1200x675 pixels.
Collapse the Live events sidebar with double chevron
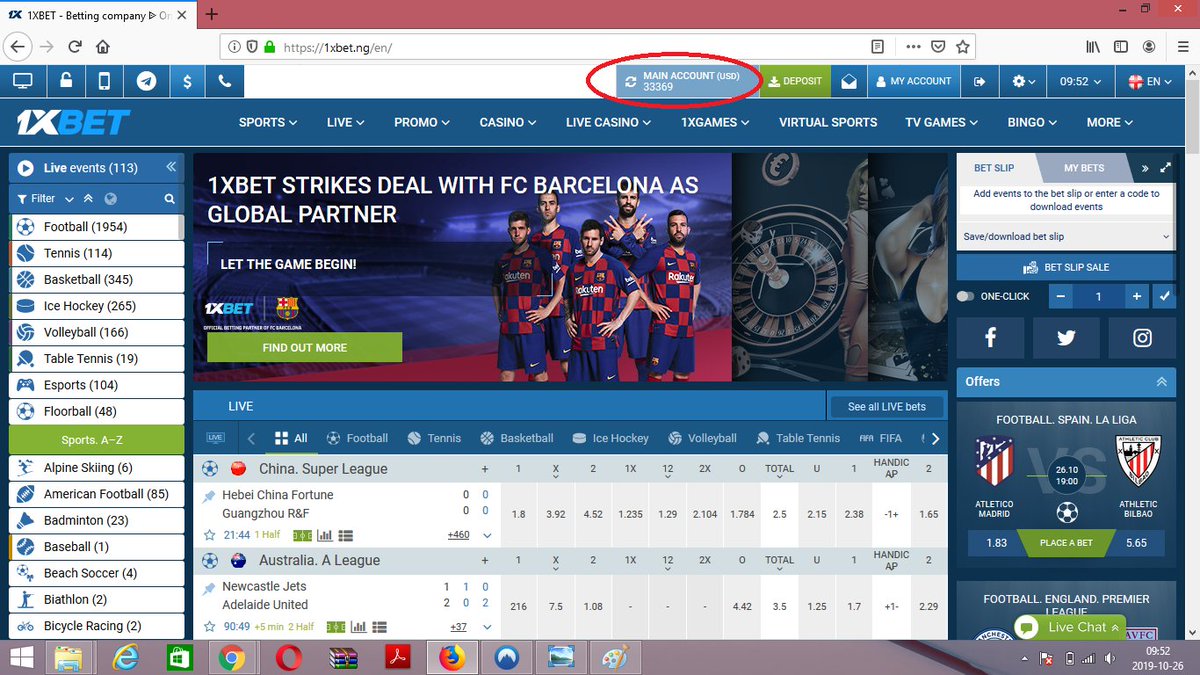point(171,167)
